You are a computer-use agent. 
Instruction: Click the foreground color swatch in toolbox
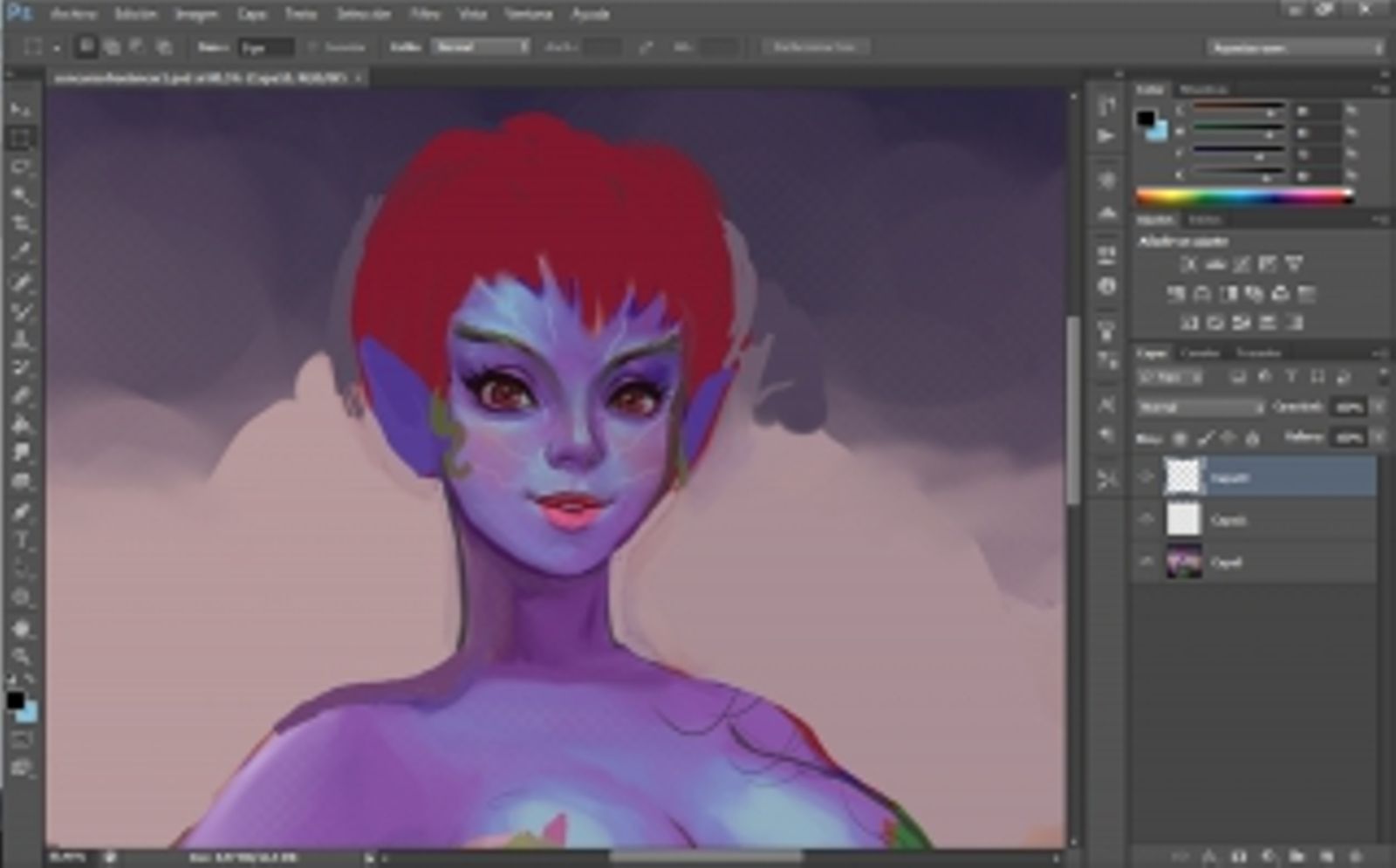pyautogui.click(x=15, y=701)
